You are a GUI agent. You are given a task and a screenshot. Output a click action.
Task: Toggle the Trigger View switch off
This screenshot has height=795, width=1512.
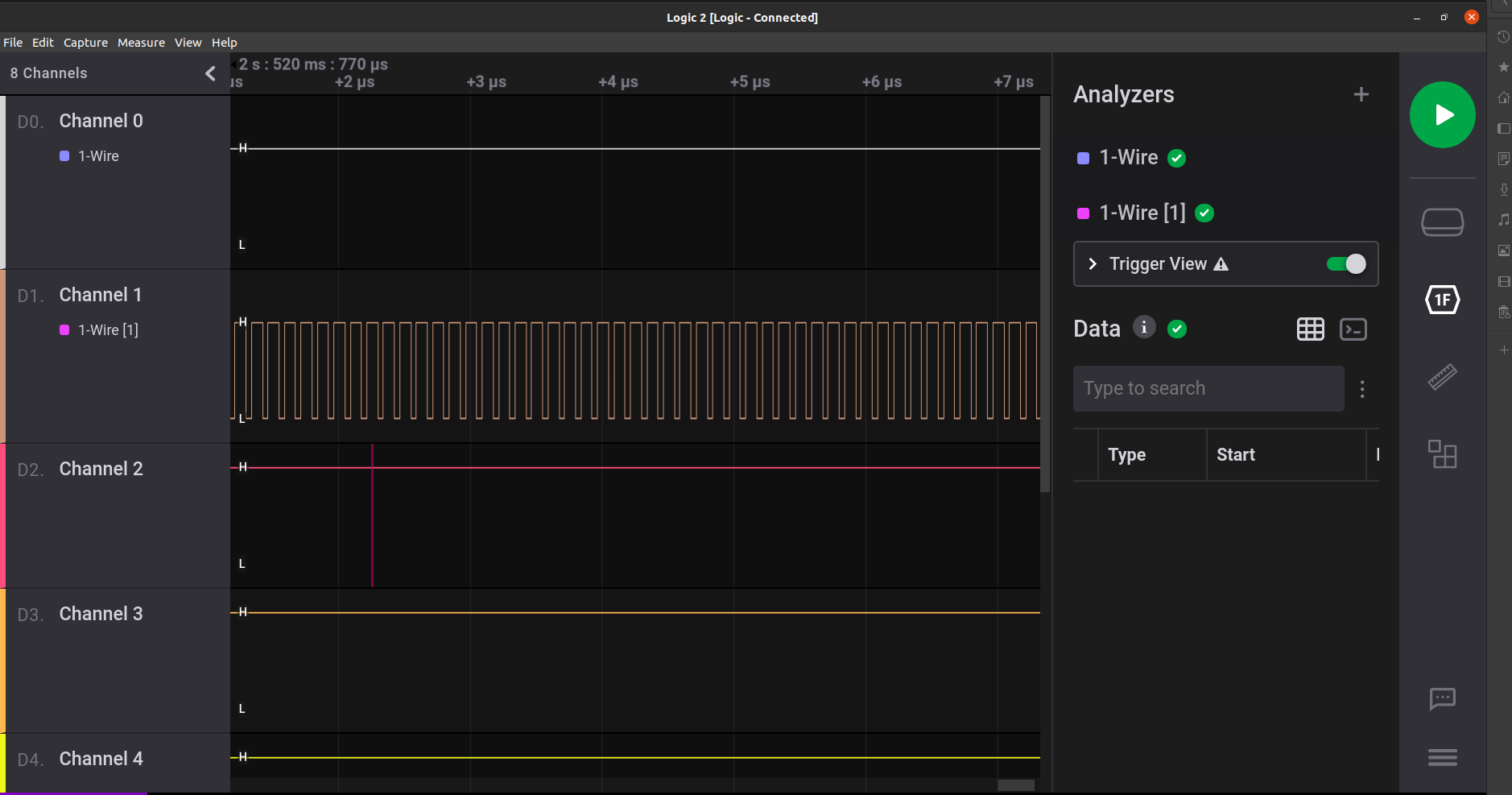(x=1346, y=264)
